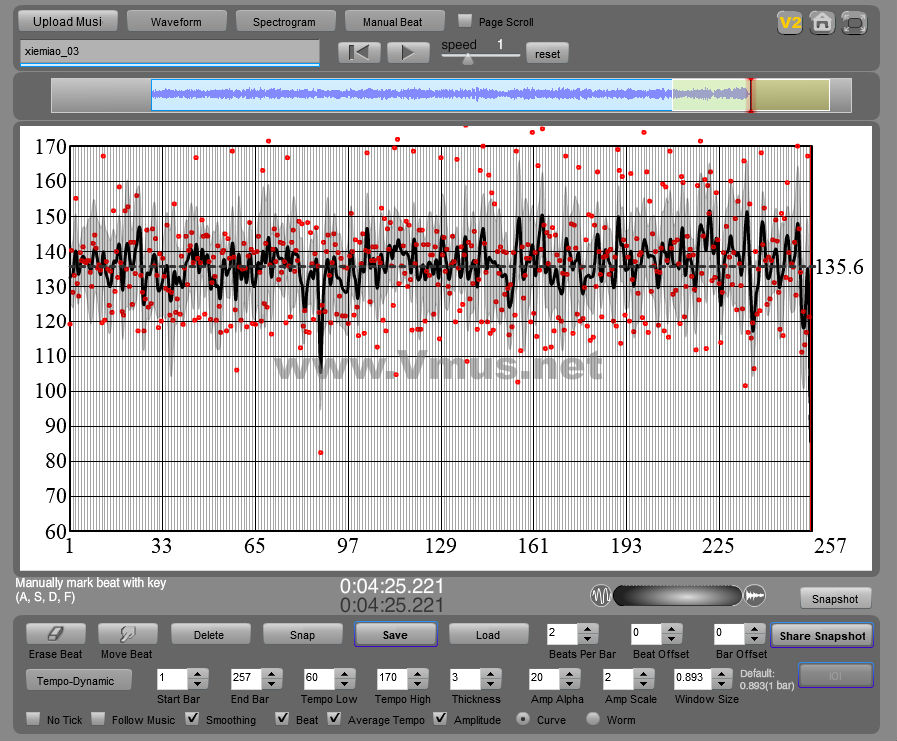Click the xiemiao_03 file name field

169,52
